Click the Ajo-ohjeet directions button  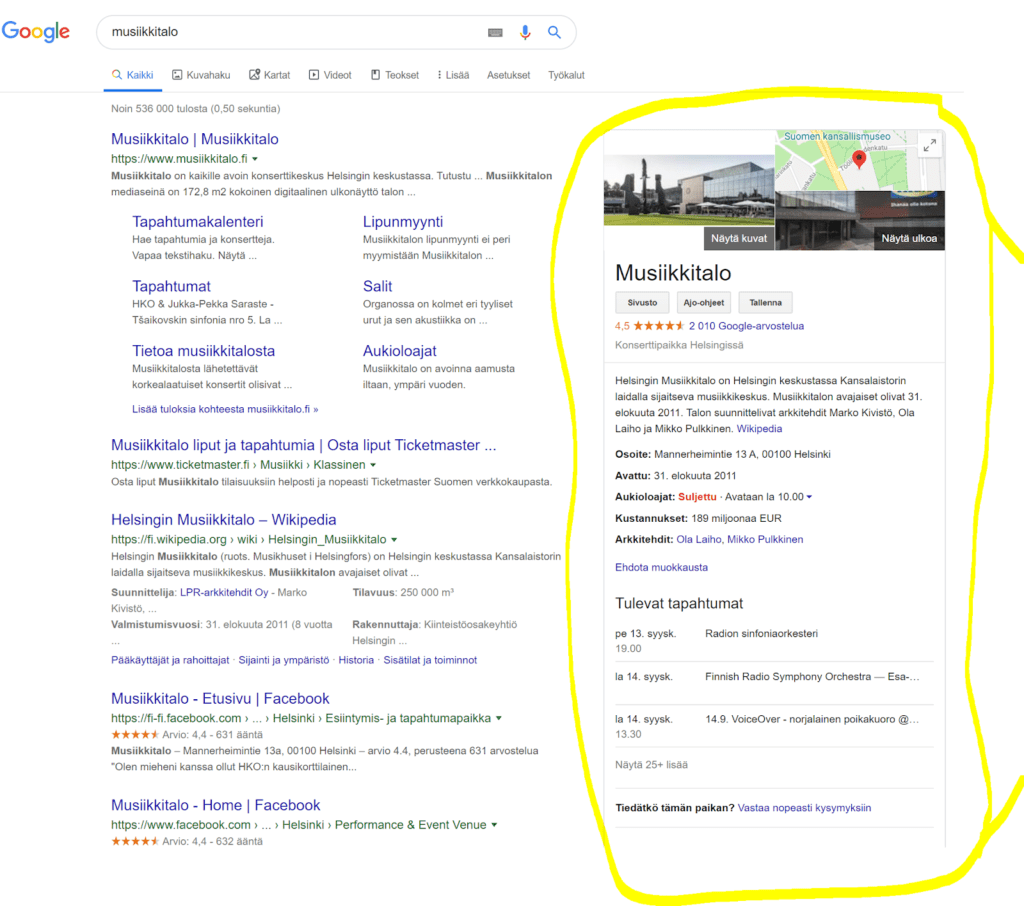tap(703, 302)
